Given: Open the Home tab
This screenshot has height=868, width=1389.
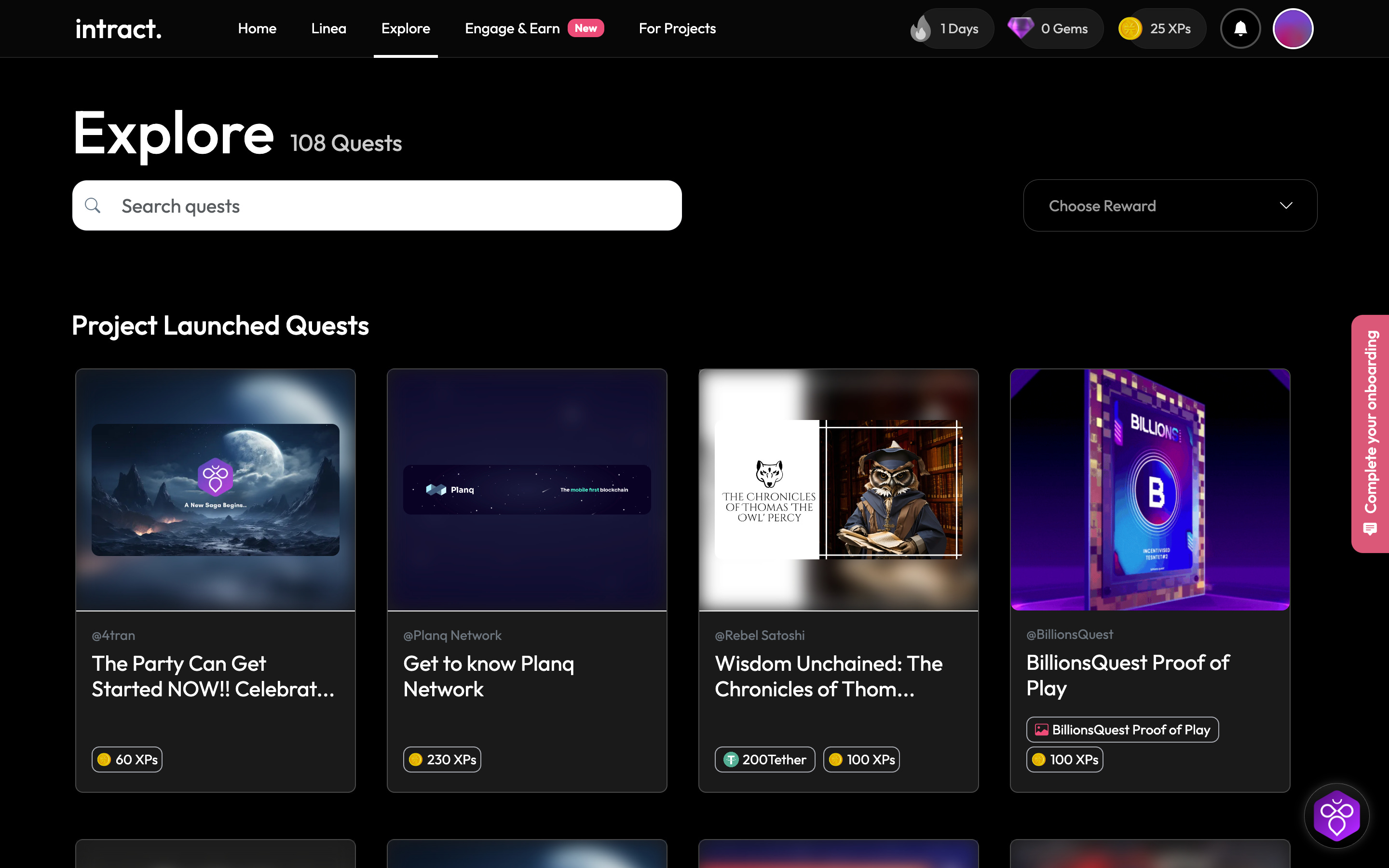Looking at the screenshot, I should coord(257,29).
